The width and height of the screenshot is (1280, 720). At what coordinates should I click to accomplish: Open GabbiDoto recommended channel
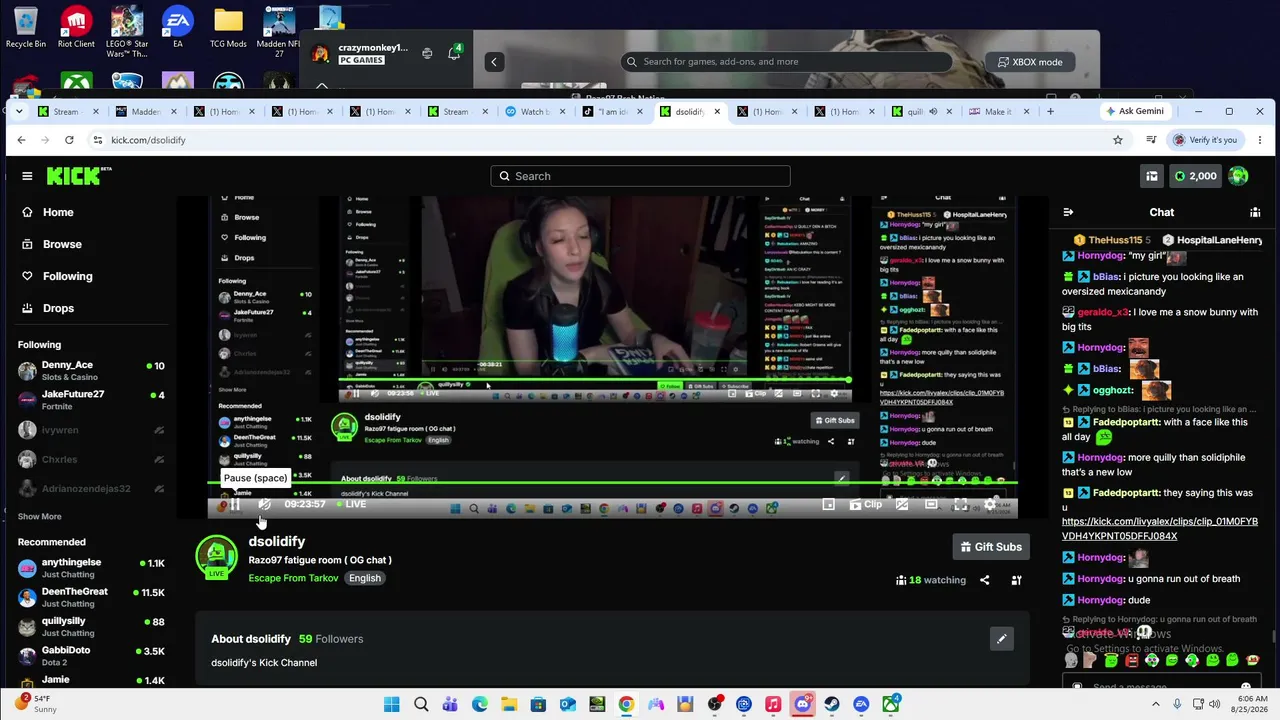click(x=90, y=655)
